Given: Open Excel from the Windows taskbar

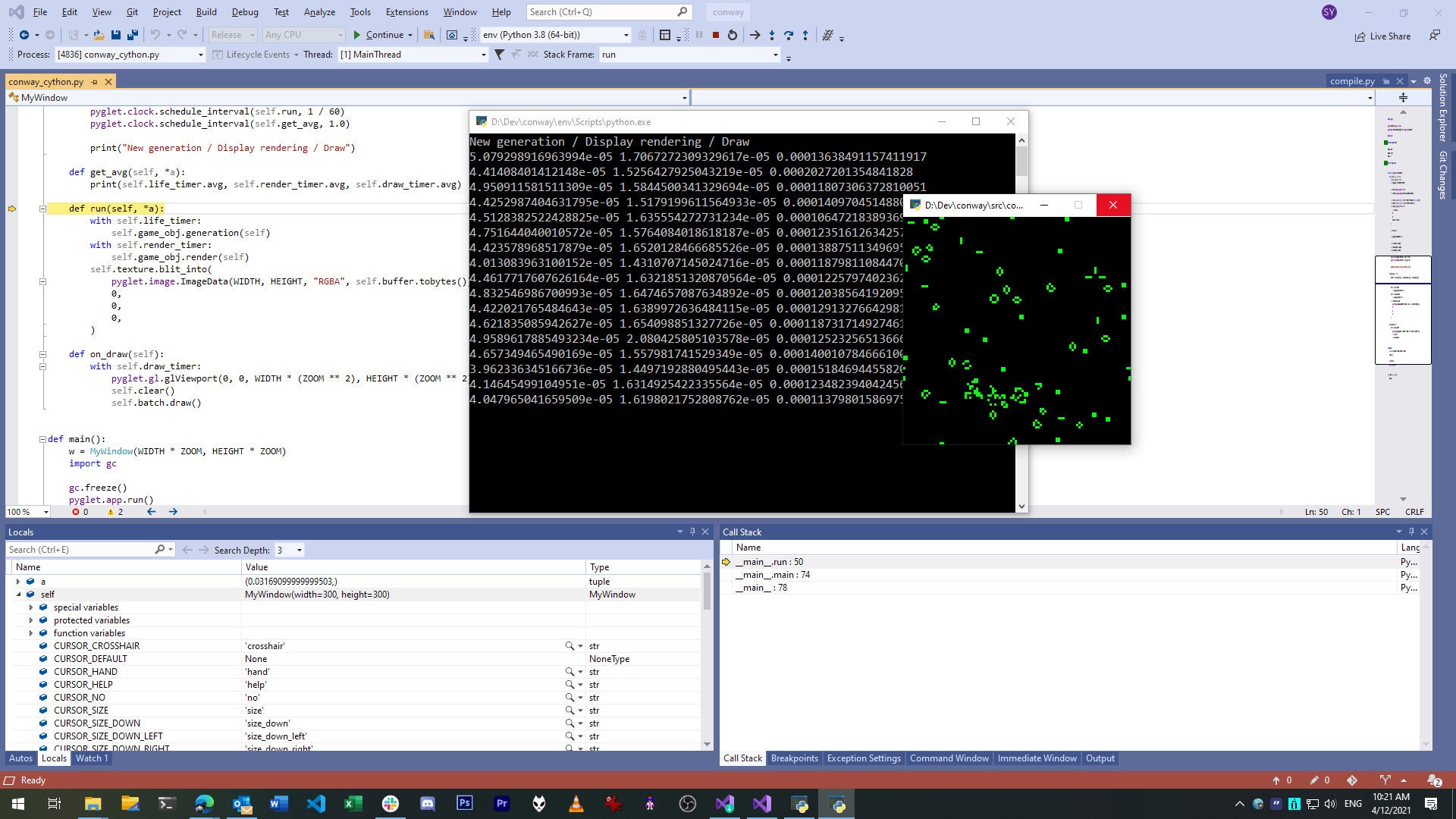Looking at the screenshot, I should (x=353, y=804).
